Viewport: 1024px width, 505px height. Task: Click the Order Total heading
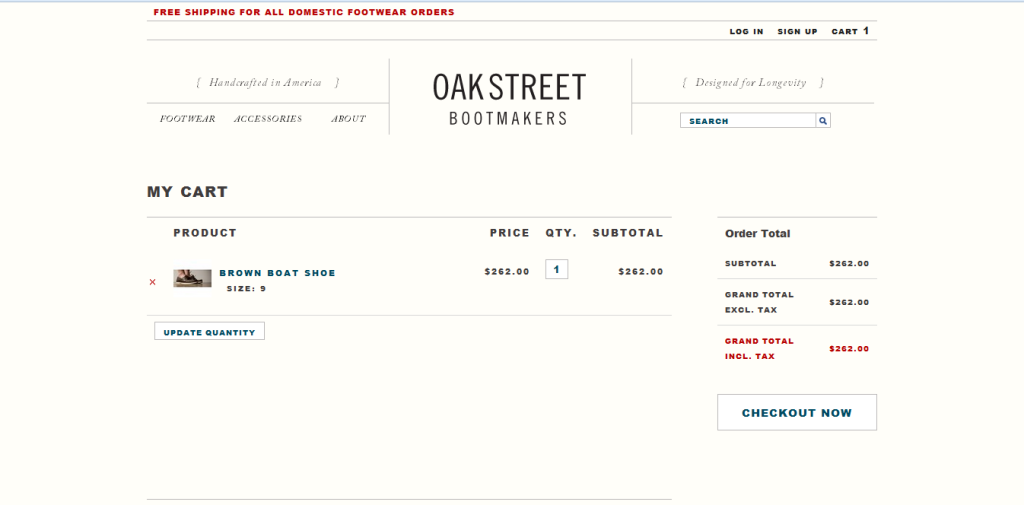(x=758, y=234)
